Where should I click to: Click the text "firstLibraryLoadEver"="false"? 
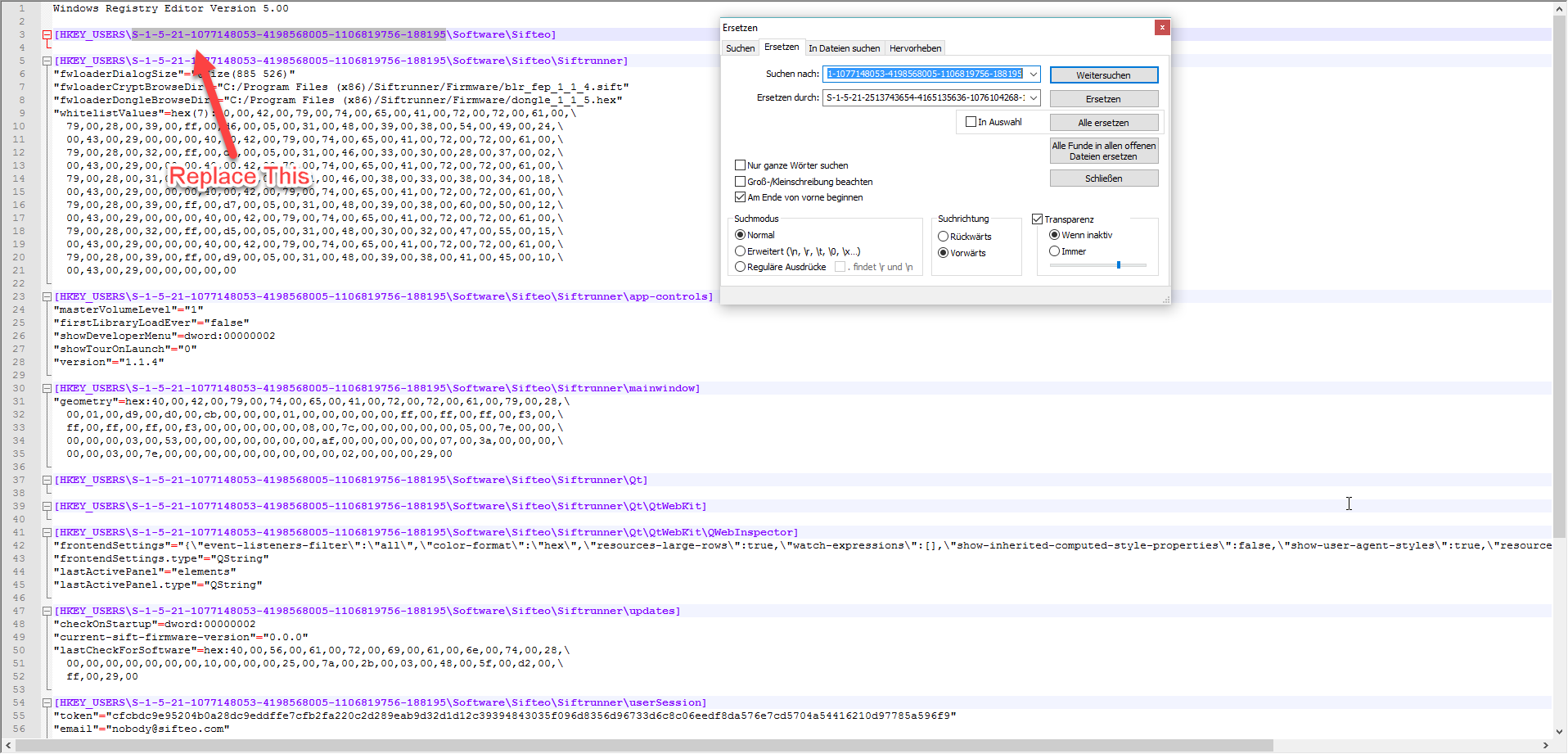tap(151, 323)
